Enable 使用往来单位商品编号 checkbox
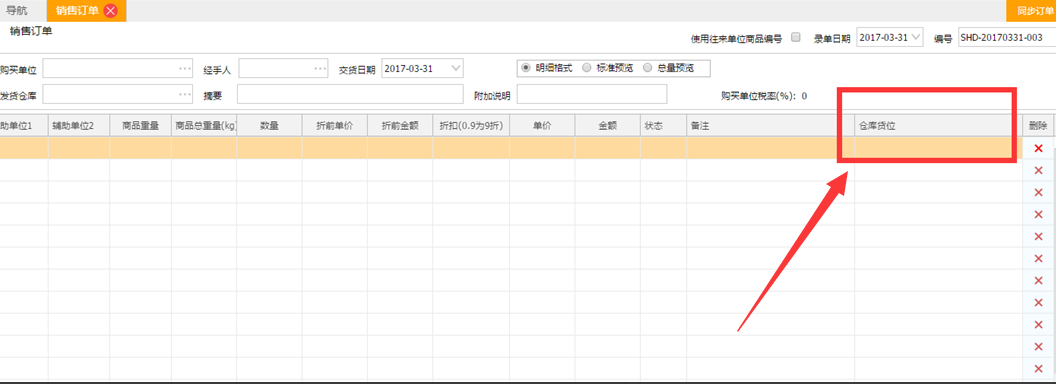The width and height of the screenshot is (1056, 384). click(796, 38)
